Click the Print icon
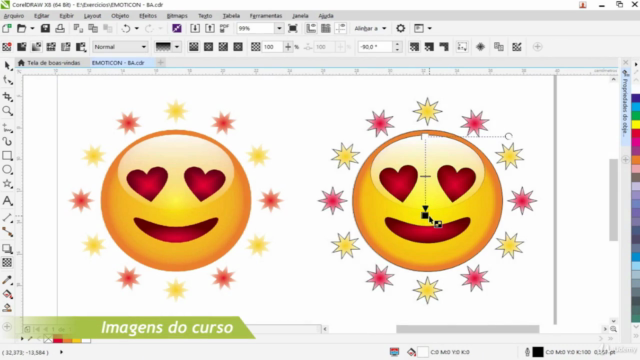This screenshot has width=640, height=360. tap(60, 28)
